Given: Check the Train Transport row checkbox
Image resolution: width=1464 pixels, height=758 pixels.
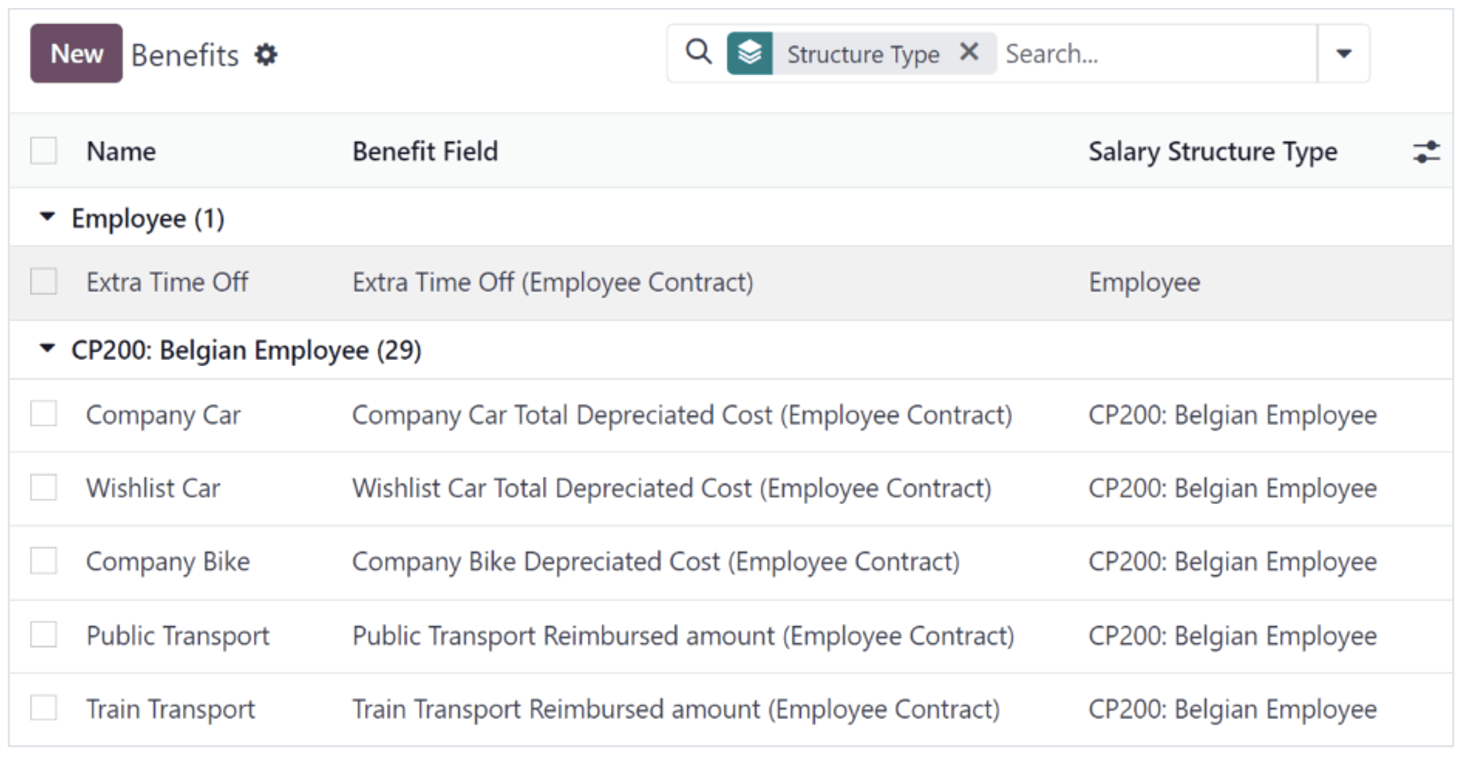Looking at the screenshot, I should tap(44, 709).
